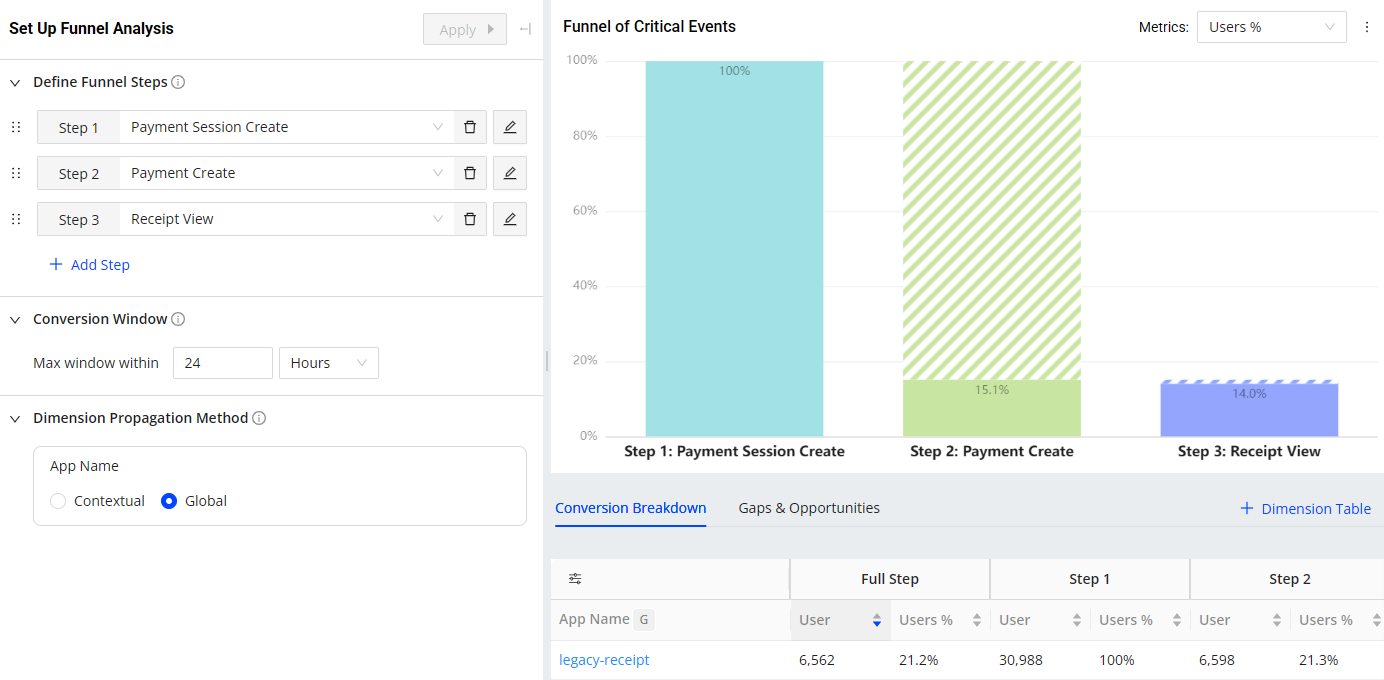The image size is (1384, 680).
Task: Click the Step 1 teal funnel bar
Action: (x=734, y=250)
